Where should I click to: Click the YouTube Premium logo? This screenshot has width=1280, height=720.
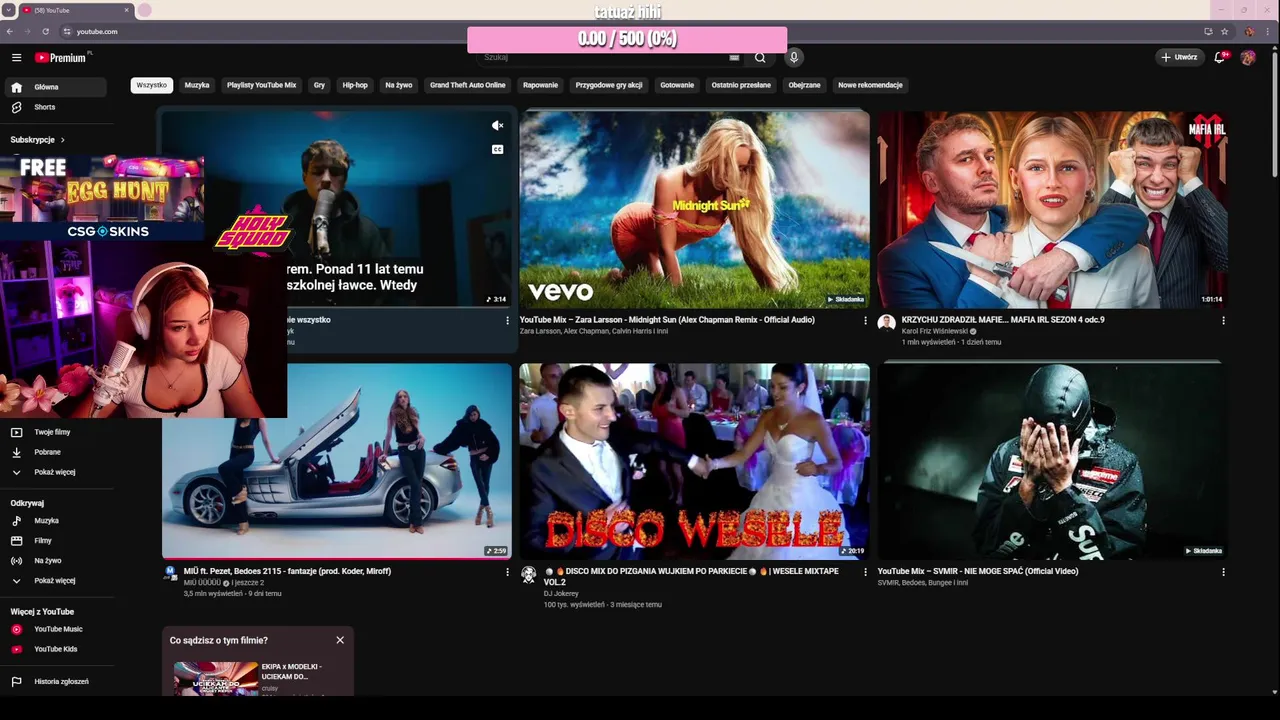tap(62, 58)
